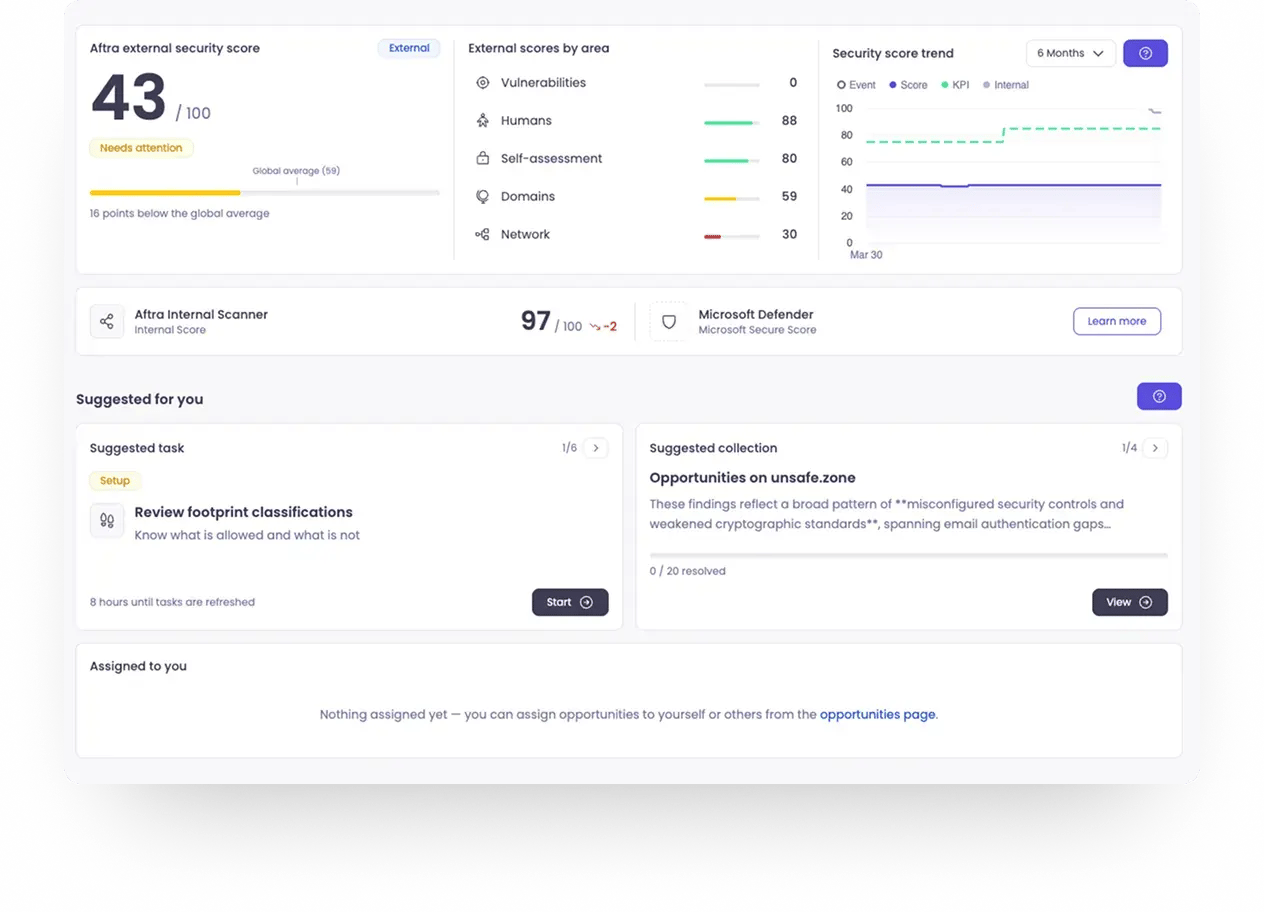Screen dimensions: 1264x912
Task: Click the Aftra Internal Scanner title
Action: pyautogui.click(x=201, y=314)
